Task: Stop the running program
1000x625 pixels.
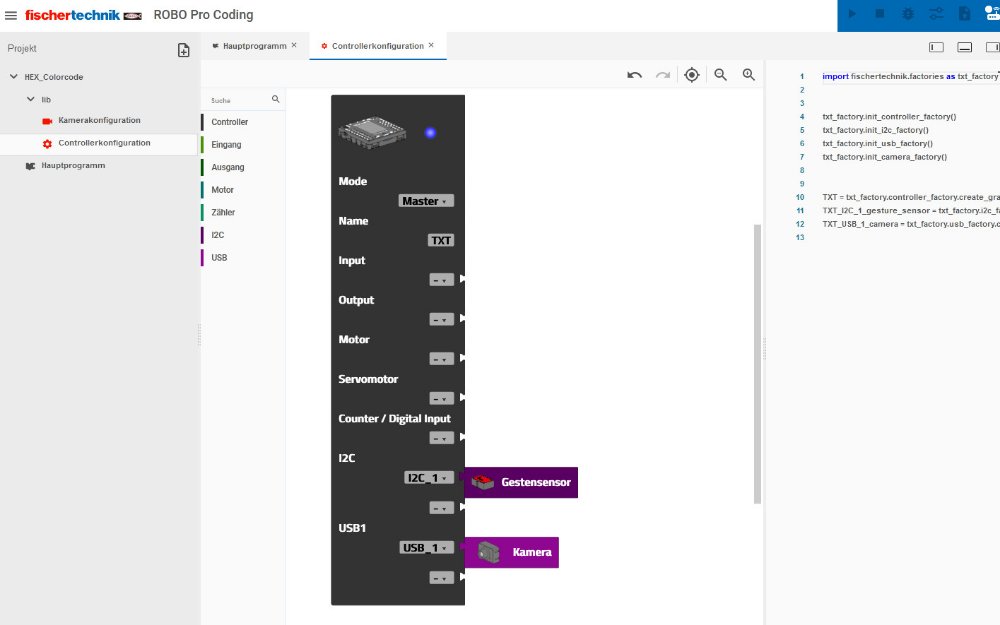Action: 880,14
